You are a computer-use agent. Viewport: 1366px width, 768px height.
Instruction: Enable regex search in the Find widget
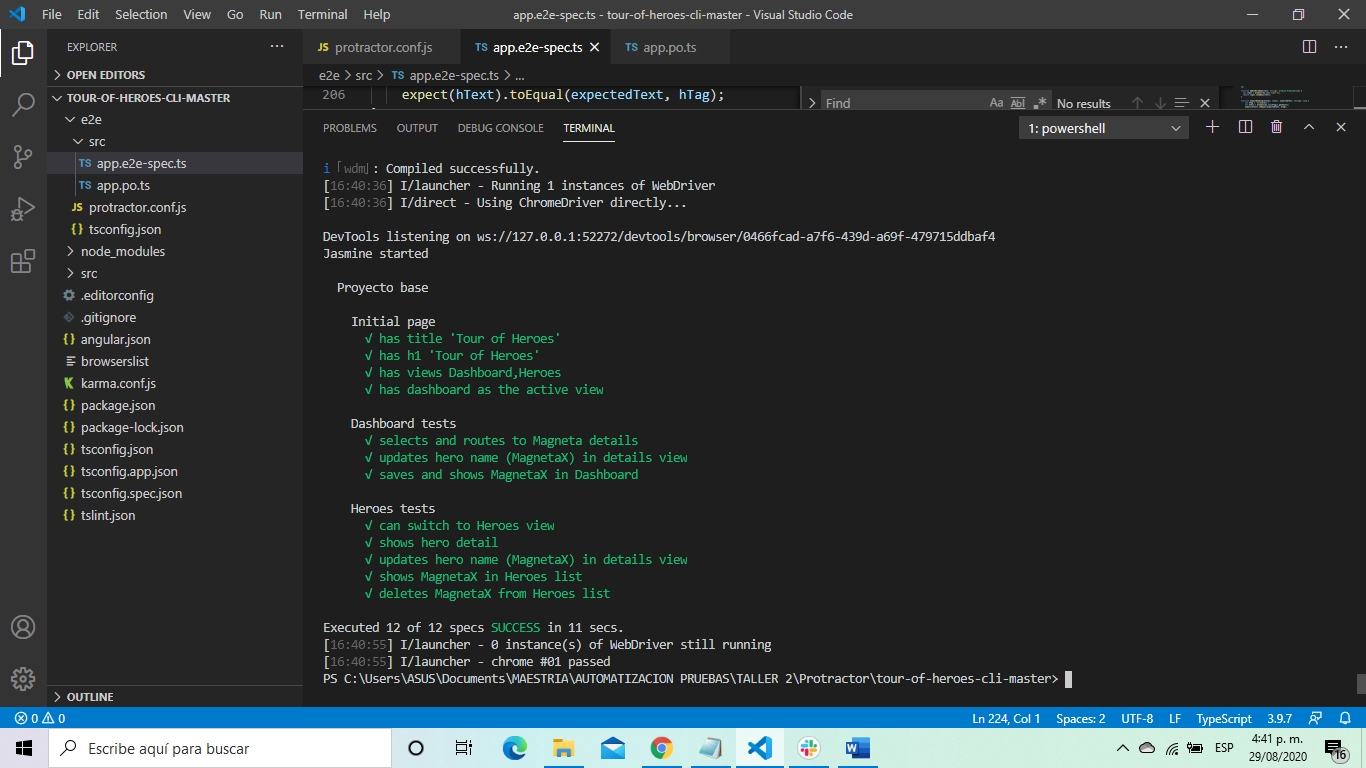[x=1038, y=102]
